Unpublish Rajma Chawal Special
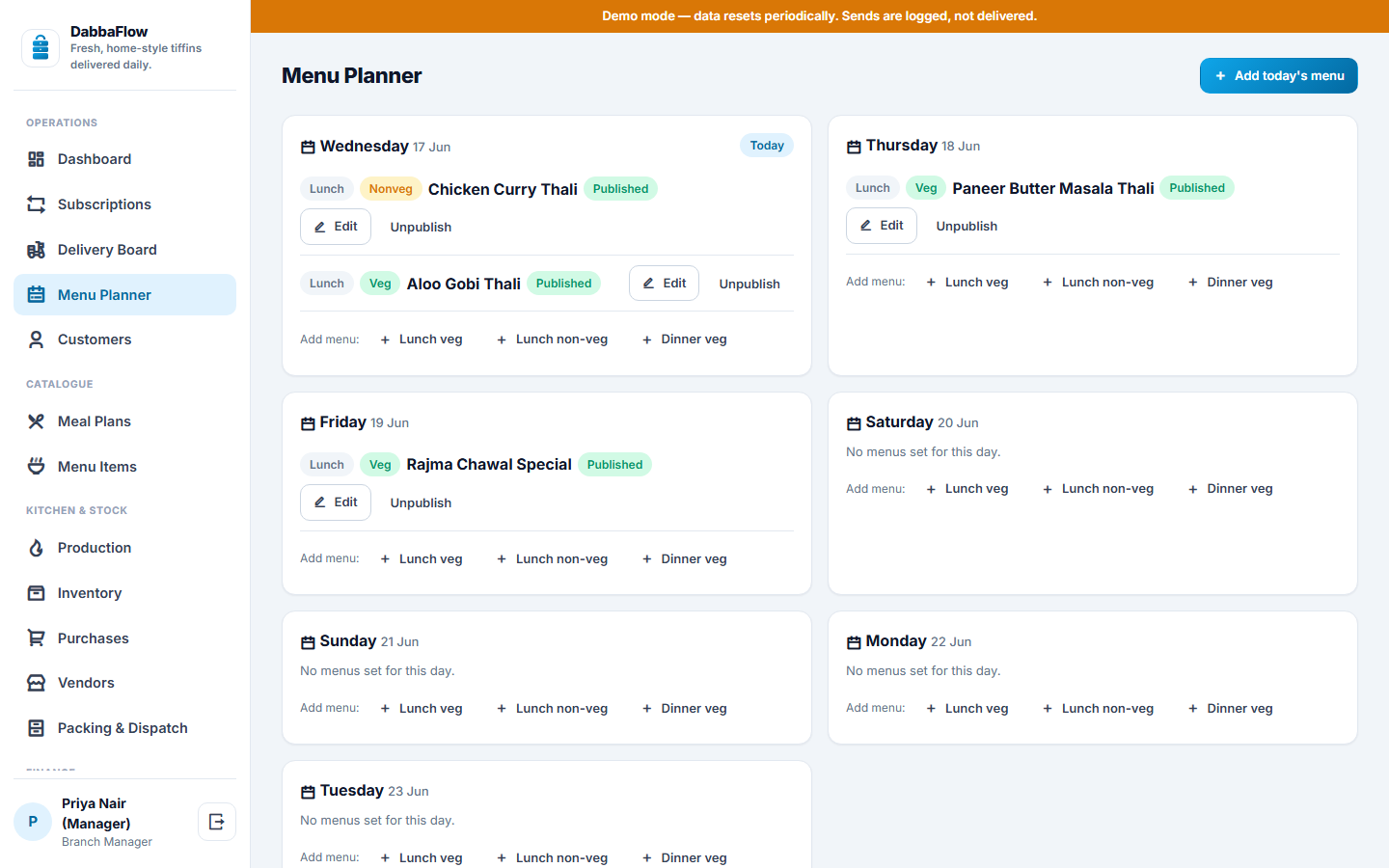 (421, 502)
